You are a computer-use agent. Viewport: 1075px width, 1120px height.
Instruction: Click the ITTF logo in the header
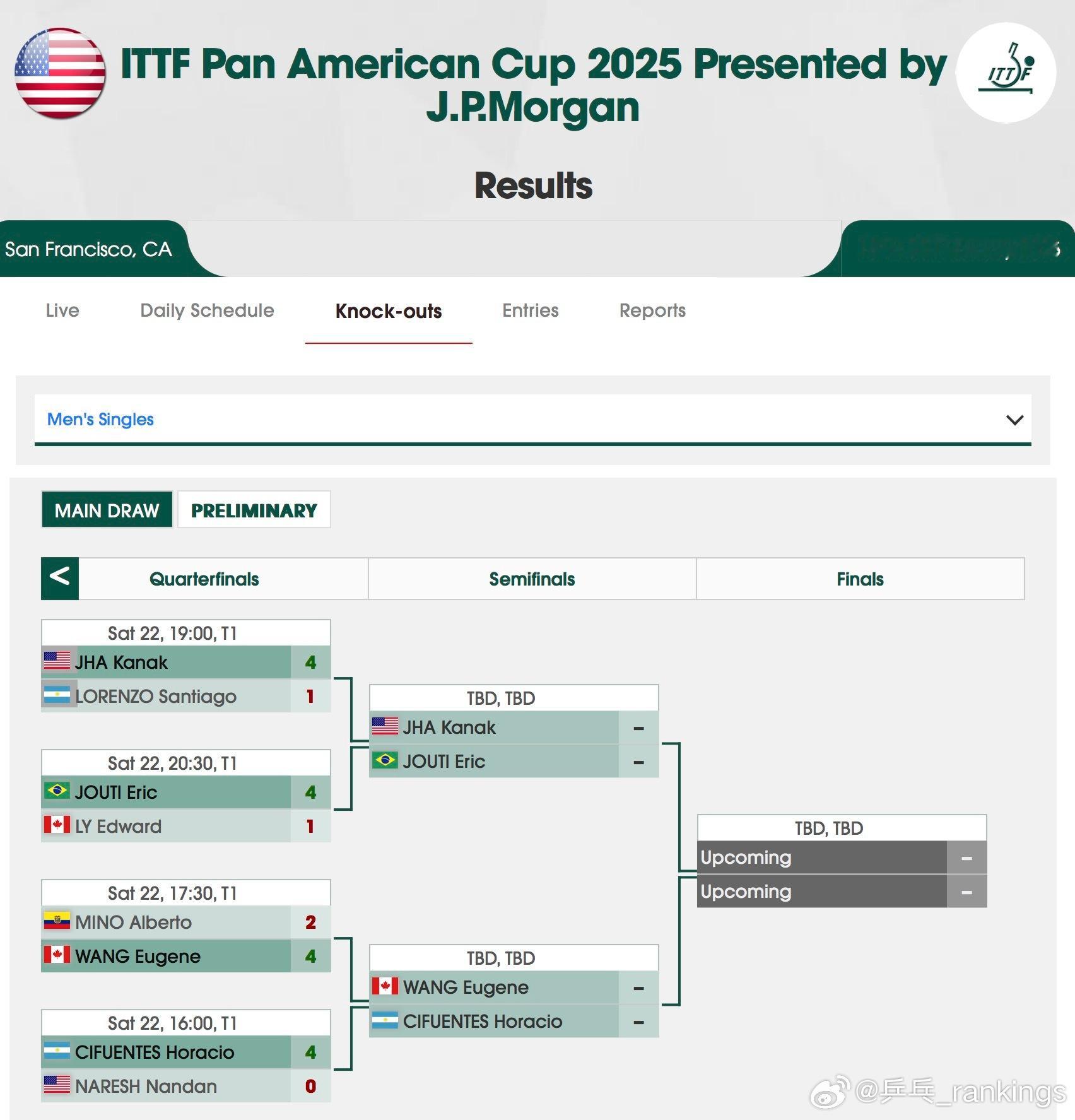(x=1006, y=73)
